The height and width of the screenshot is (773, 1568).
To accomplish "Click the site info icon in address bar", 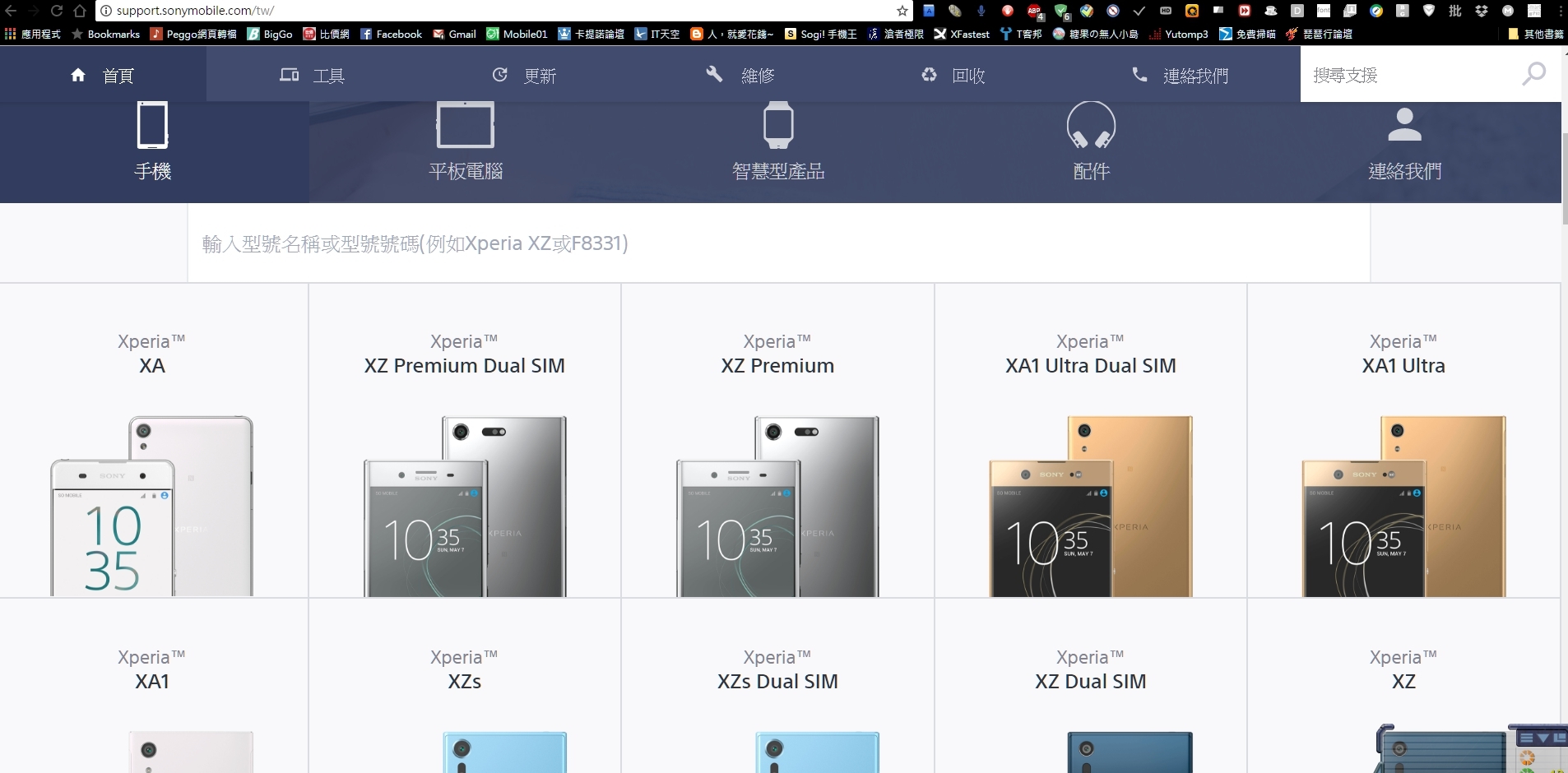I will [106, 11].
